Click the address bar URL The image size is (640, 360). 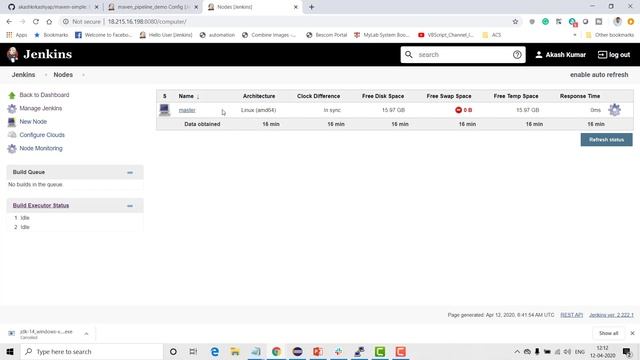147,22
